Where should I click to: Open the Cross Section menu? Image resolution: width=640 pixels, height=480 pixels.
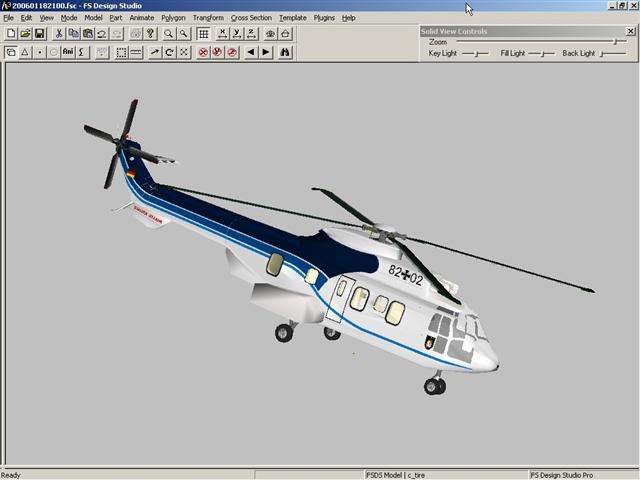pyautogui.click(x=251, y=18)
